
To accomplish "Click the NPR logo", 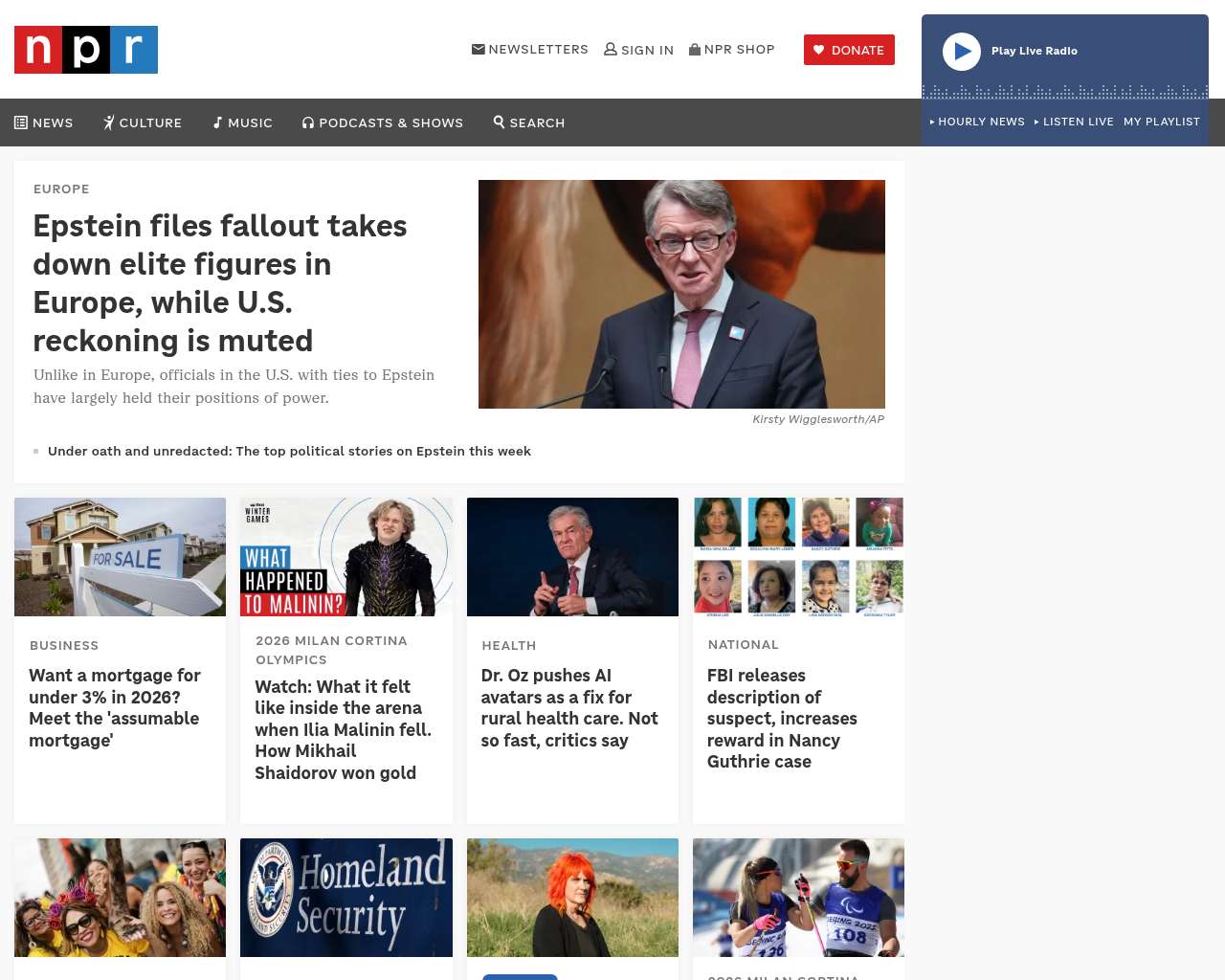I will pos(86,50).
